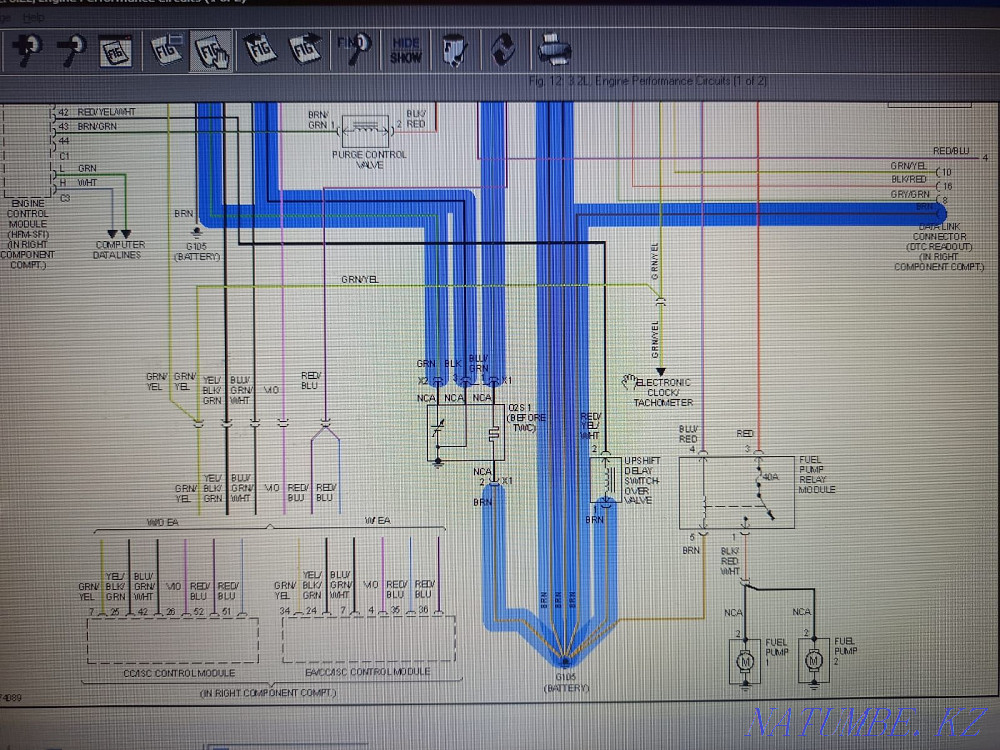Click the zoom in magnifier with plus sign
The image size is (1000, 750).
(26, 50)
